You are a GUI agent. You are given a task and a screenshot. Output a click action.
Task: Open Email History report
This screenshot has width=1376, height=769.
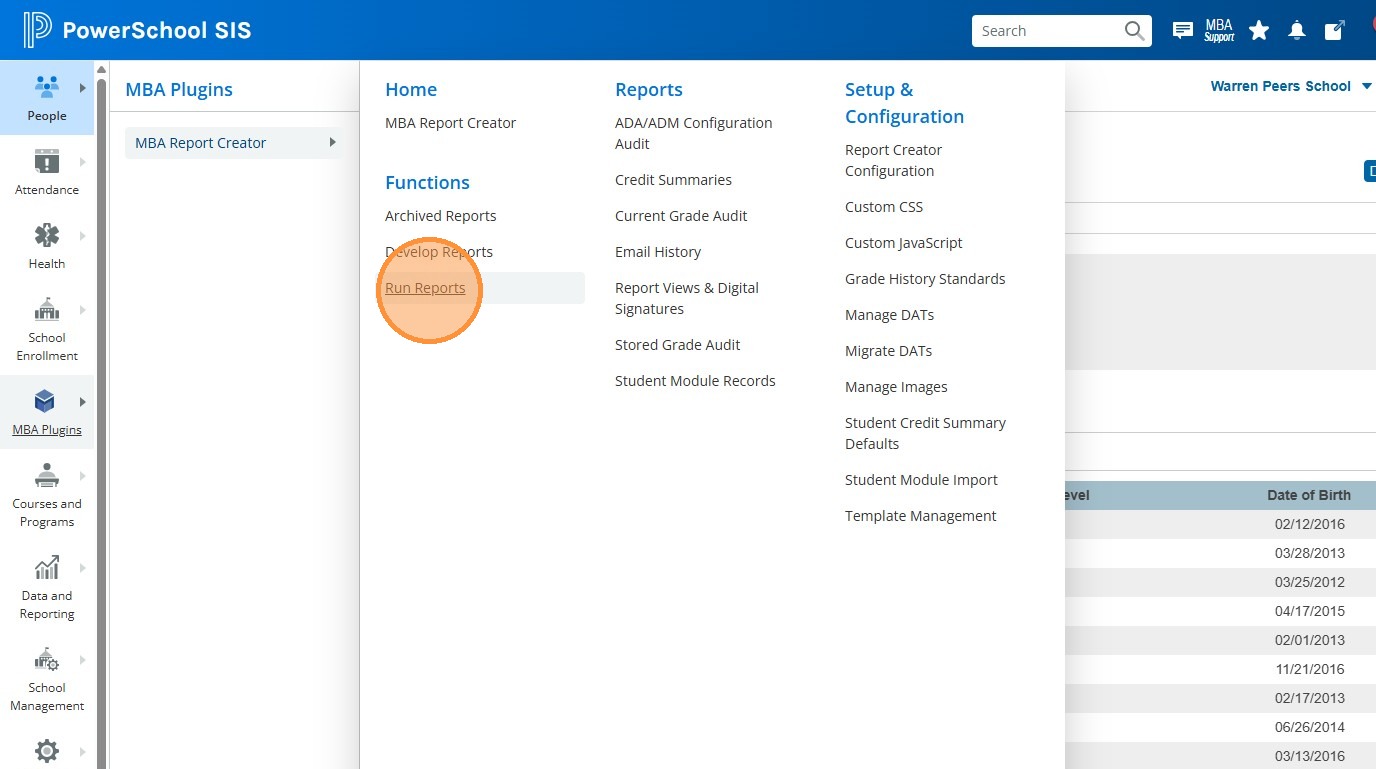click(658, 252)
